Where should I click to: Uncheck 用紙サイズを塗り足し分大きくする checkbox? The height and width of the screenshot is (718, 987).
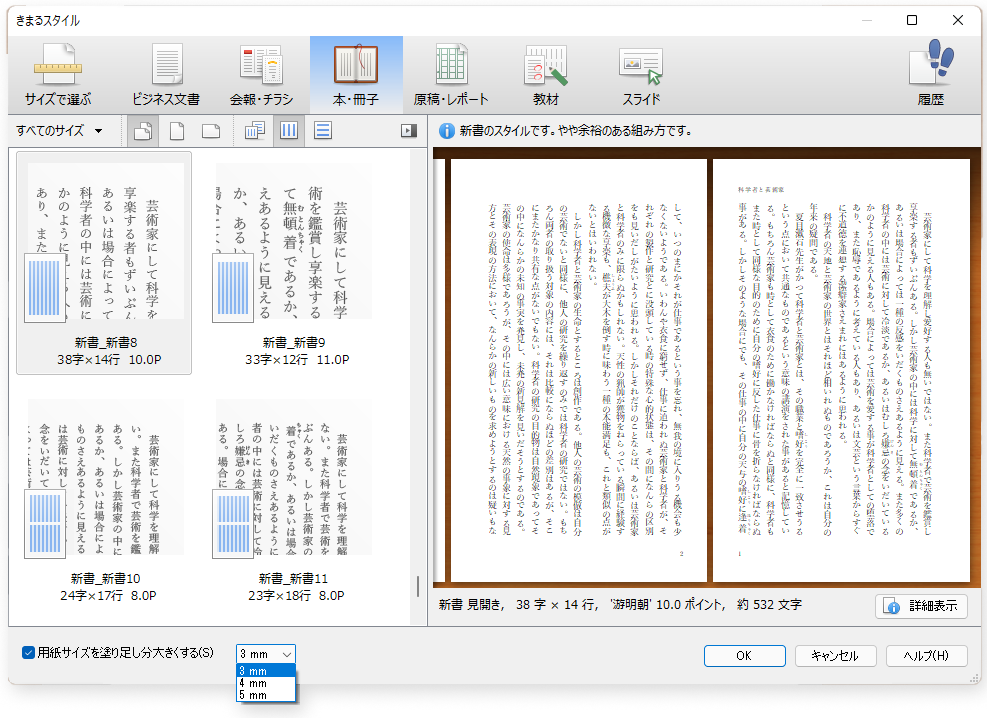[29, 653]
